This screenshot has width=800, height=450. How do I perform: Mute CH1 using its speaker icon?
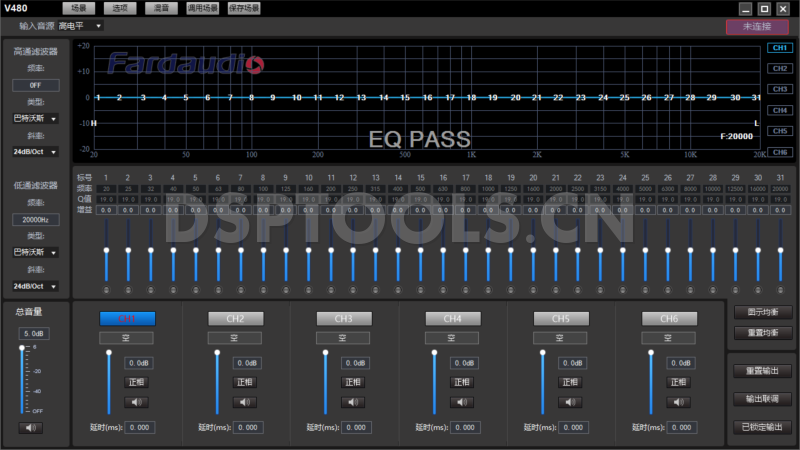136,402
